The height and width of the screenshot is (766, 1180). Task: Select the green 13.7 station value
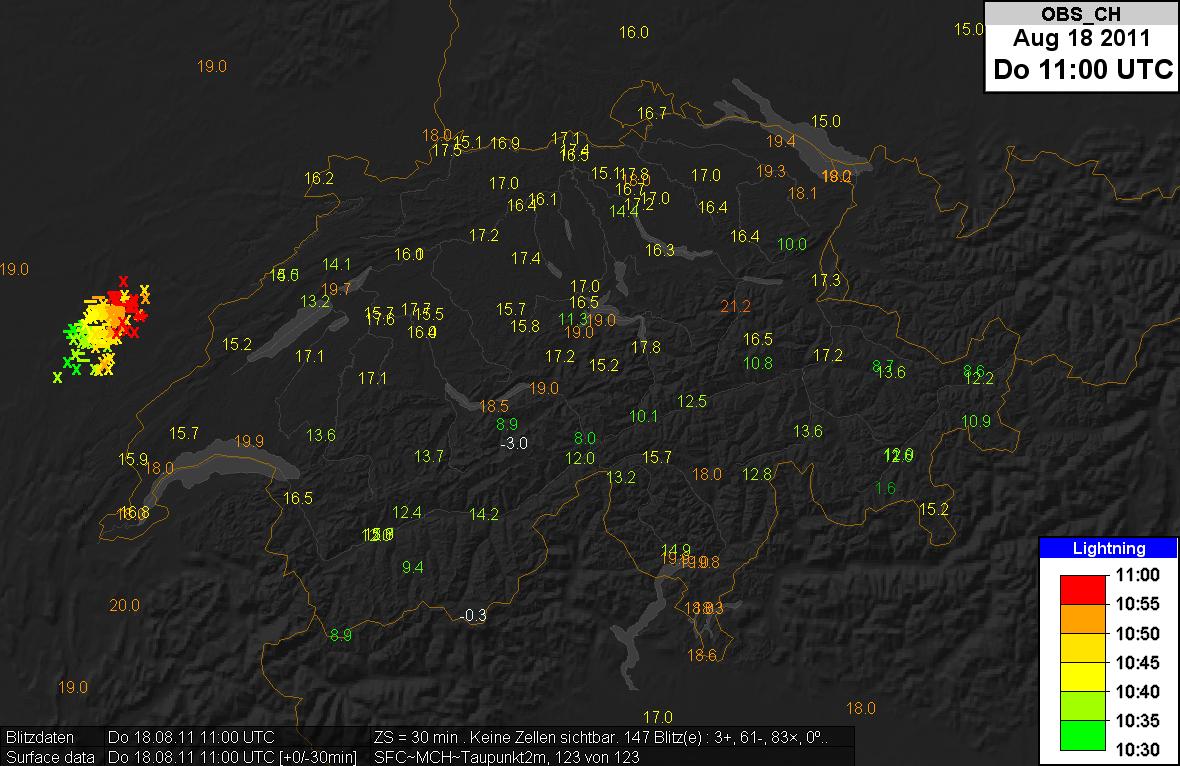click(429, 456)
